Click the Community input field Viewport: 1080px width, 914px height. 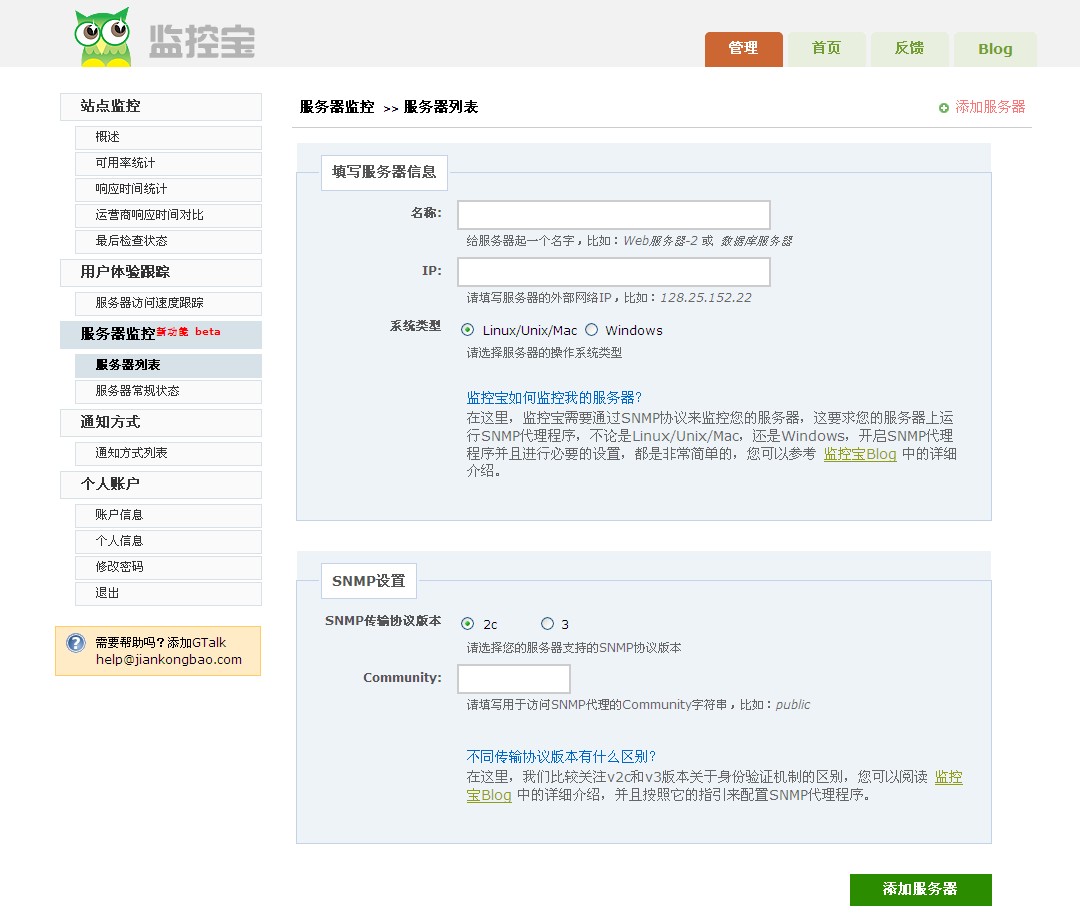tap(514, 678)
